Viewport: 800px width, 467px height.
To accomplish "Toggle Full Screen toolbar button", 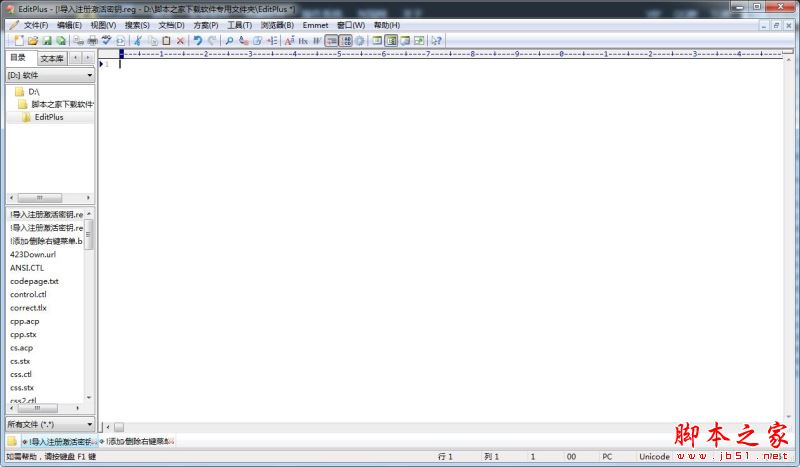I will coord(419,40).
